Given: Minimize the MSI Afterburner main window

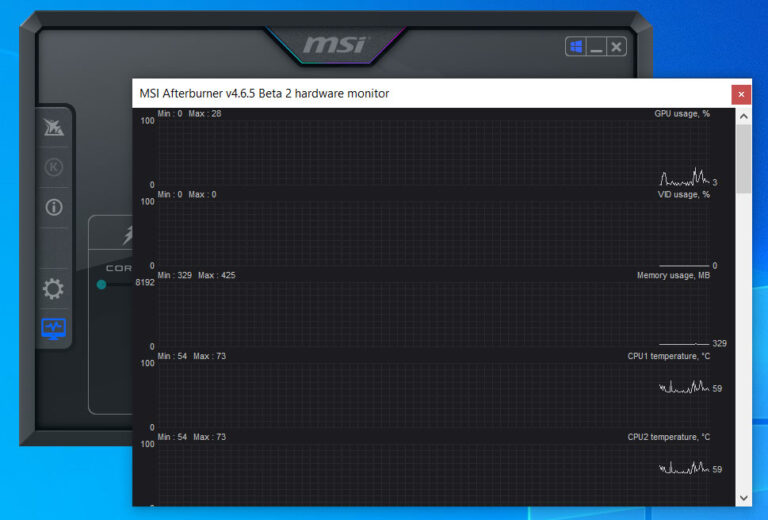Looking at the screenshot, I should [596, 47].
